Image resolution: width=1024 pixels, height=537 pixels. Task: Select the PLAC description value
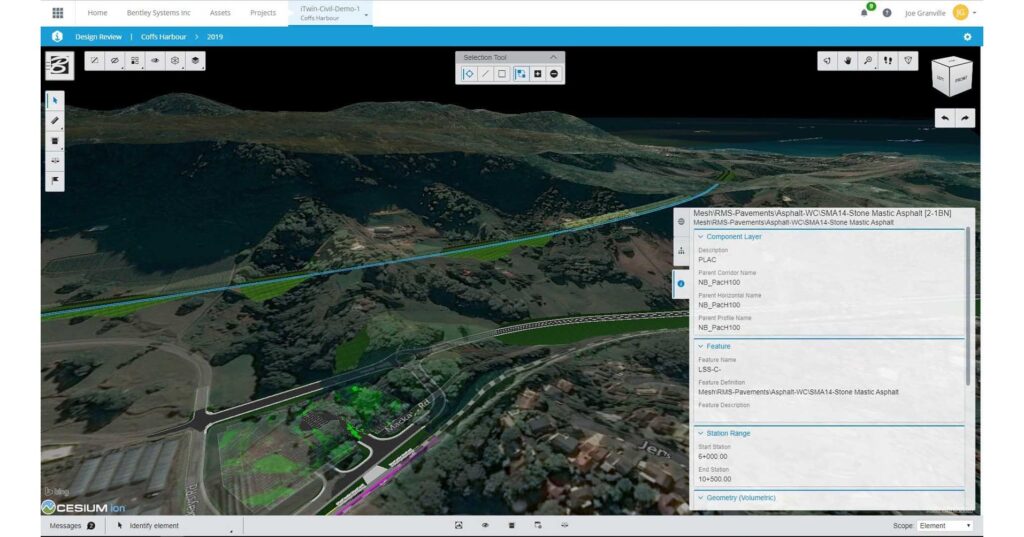(x=707, y=259)
